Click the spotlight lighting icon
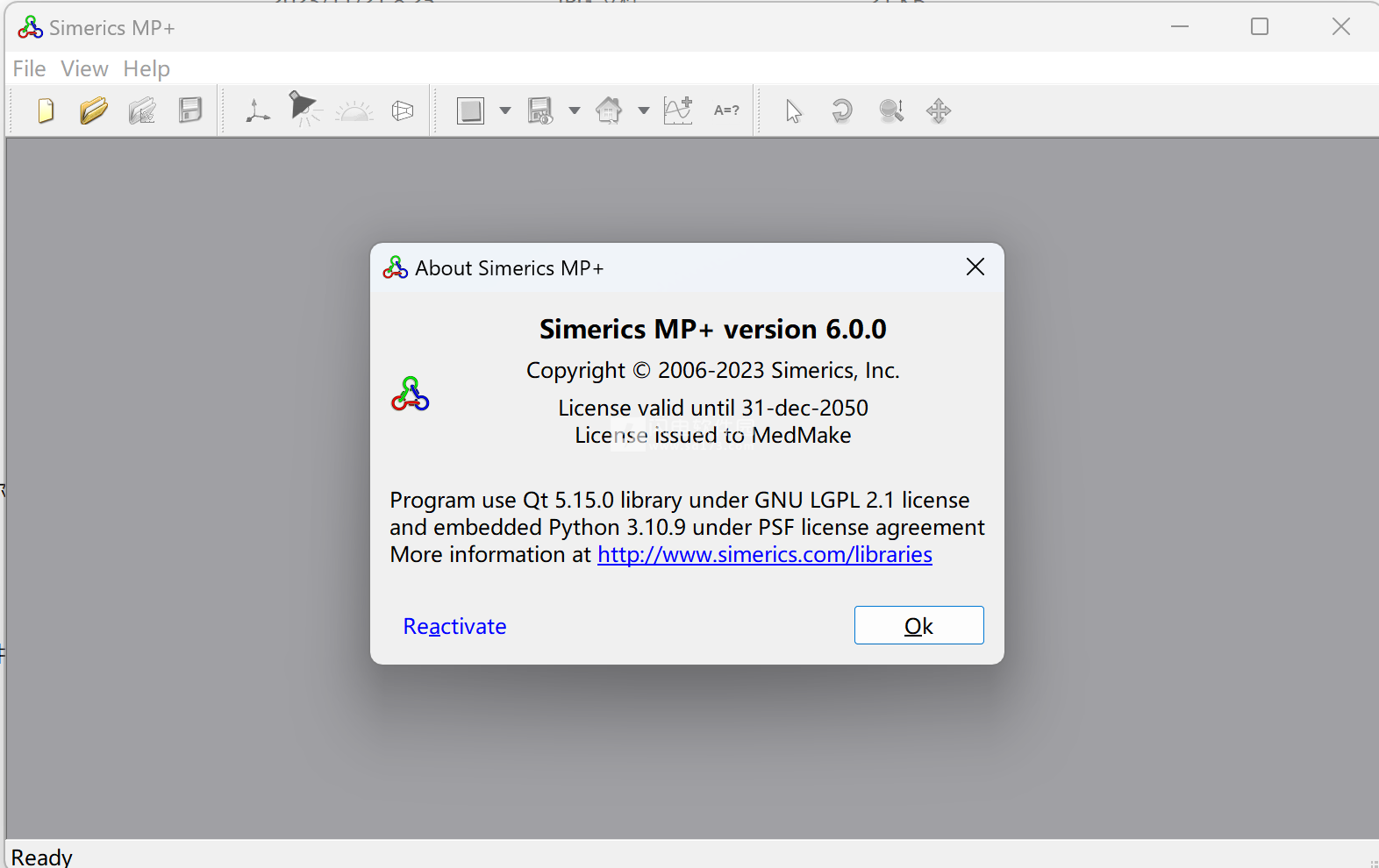This screenshot has width=1379, height=868. pyautogui.click(x=304, y=110)
